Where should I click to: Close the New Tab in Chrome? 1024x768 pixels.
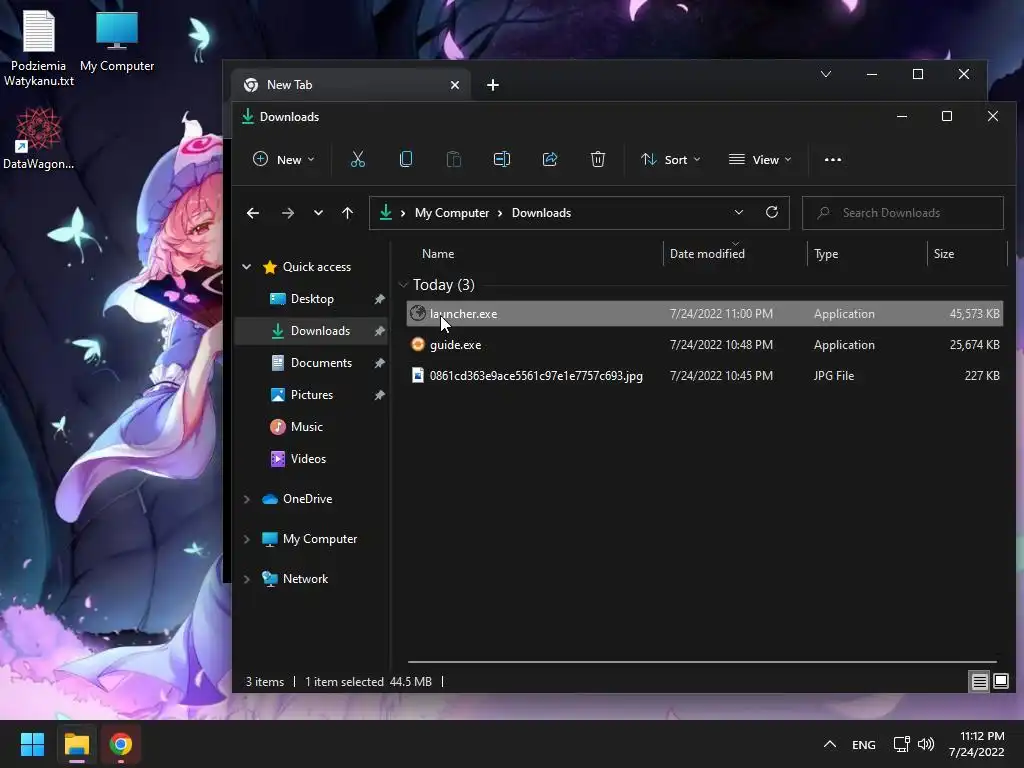455,85
